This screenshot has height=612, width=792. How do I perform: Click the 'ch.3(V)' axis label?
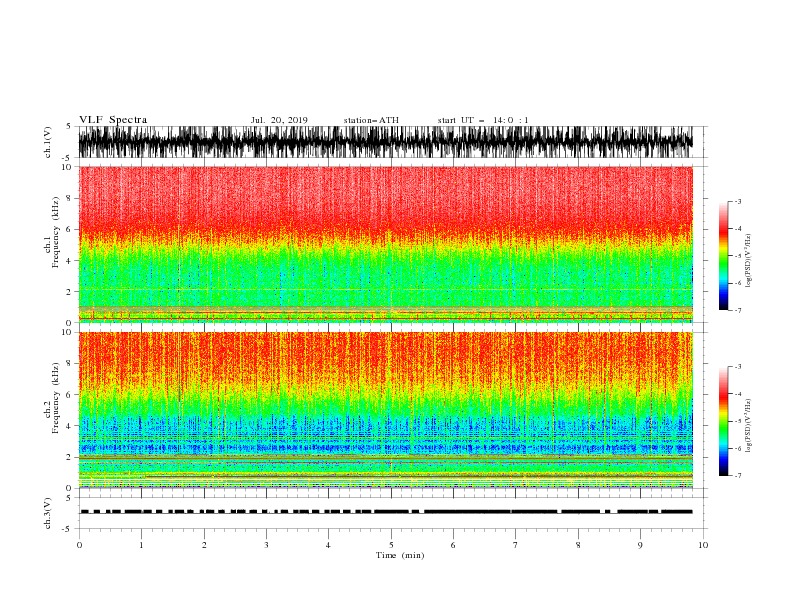point(48,513)
